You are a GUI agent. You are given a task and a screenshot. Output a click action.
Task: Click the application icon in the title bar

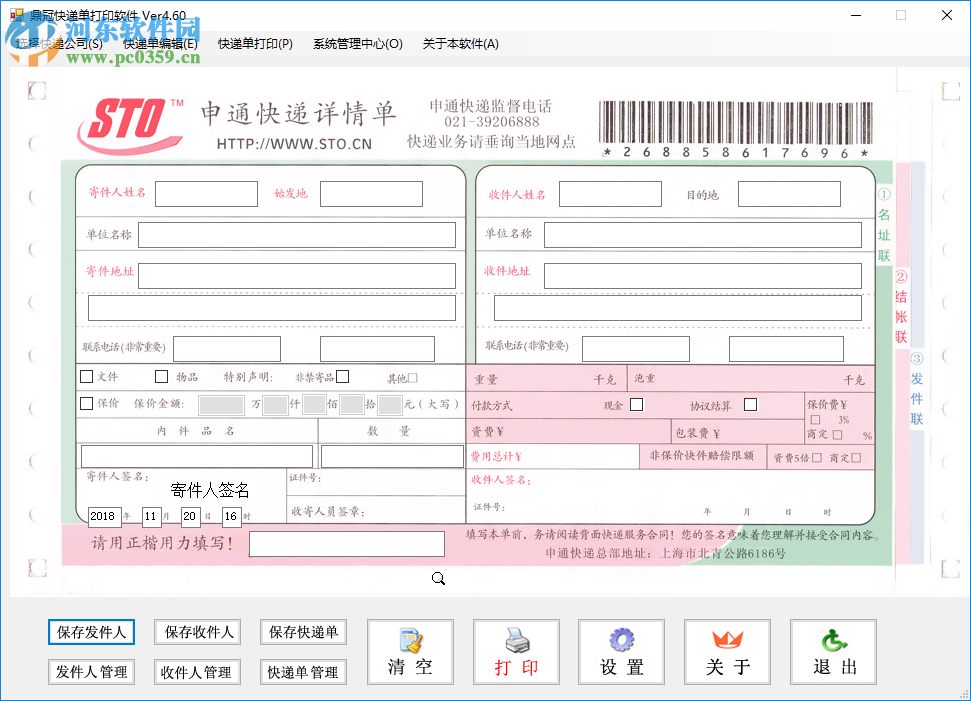point(17,15)
